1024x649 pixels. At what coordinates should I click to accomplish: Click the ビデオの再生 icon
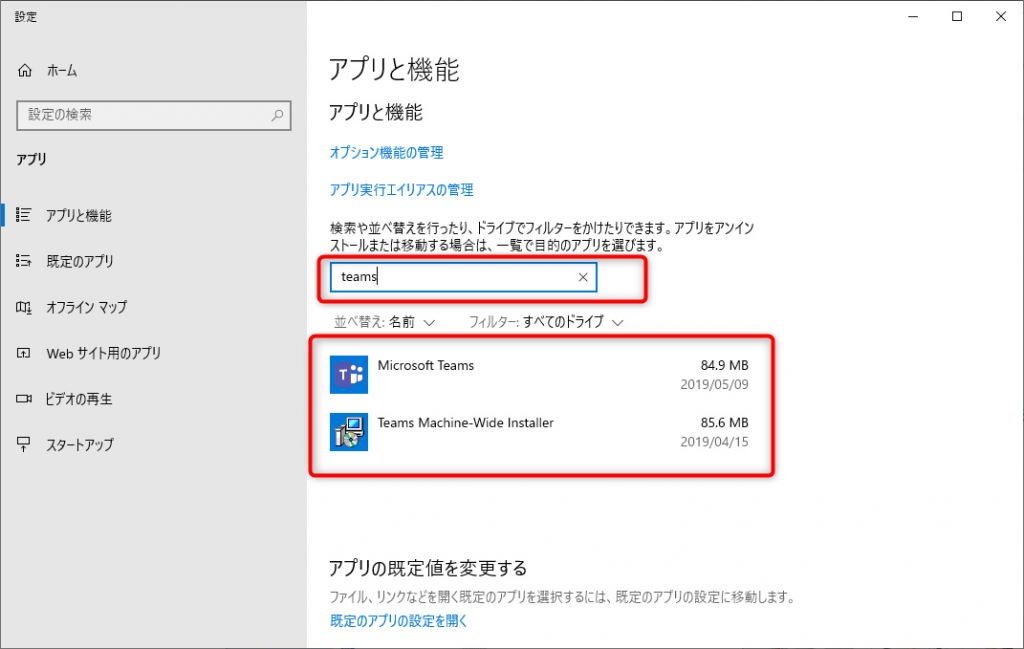[x=25, y=399]
